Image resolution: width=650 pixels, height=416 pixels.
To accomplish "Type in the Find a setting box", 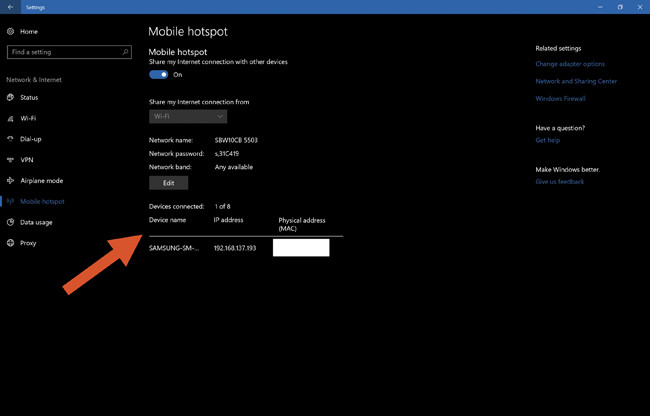I will click(x=62, y=52).
